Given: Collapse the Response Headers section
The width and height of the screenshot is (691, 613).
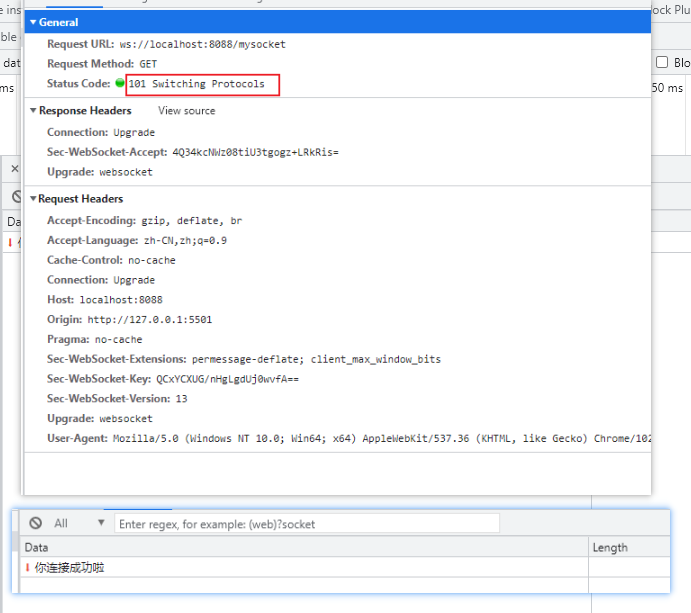Looking at the screenshot, I should [33, 110].
